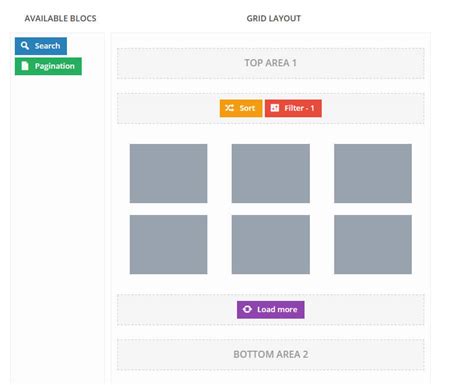Image resolution: width=474 pixels, height=385 pixels.
Task: Click the shuffle icon on Sort bloc
Action: (x=229, y=108)
